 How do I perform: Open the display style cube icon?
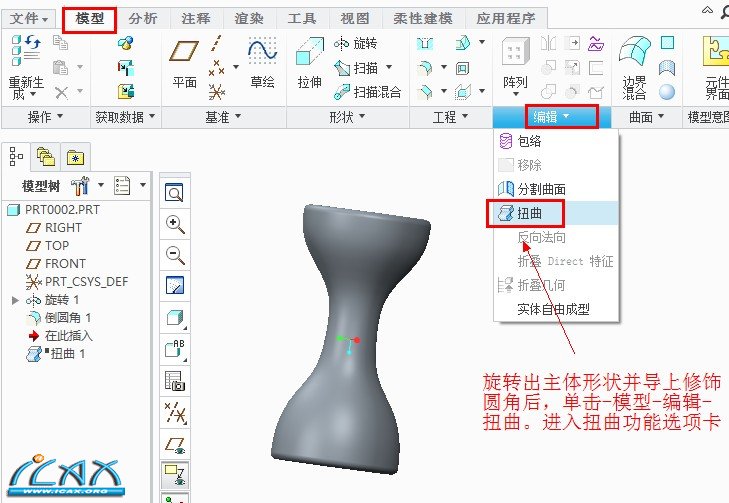(174, 318)
